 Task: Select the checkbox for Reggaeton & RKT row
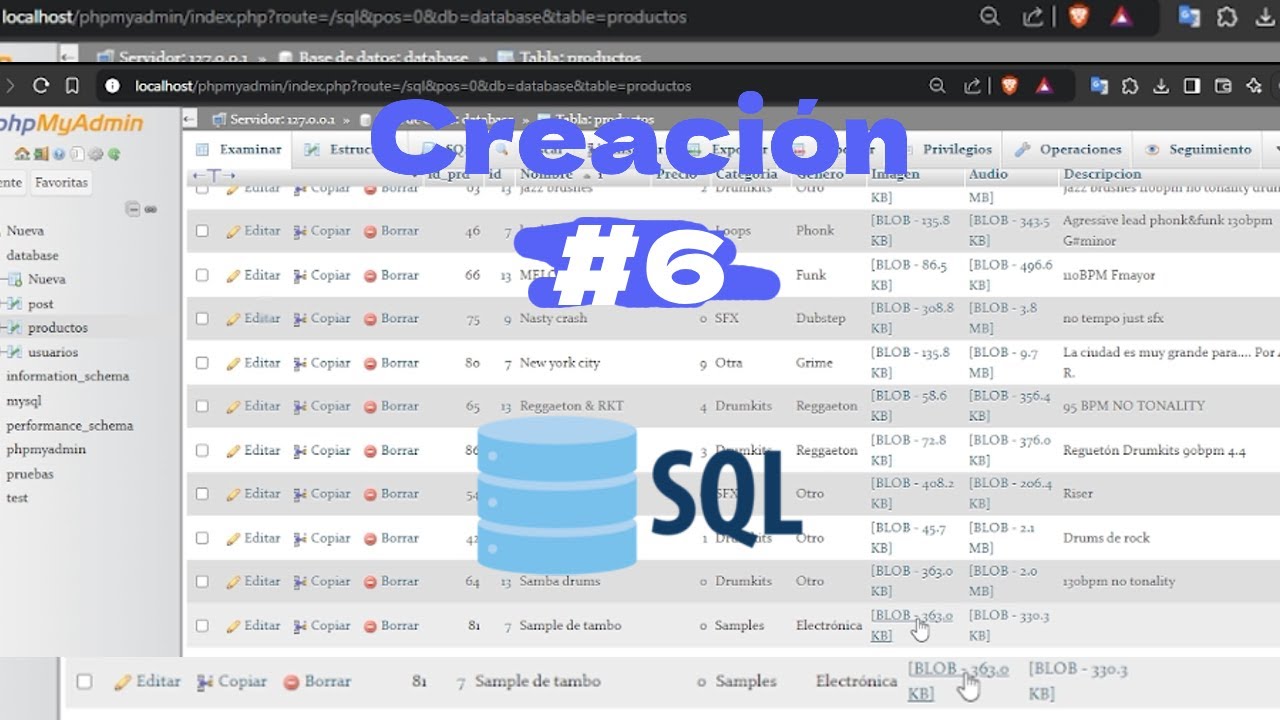point(202,407)
